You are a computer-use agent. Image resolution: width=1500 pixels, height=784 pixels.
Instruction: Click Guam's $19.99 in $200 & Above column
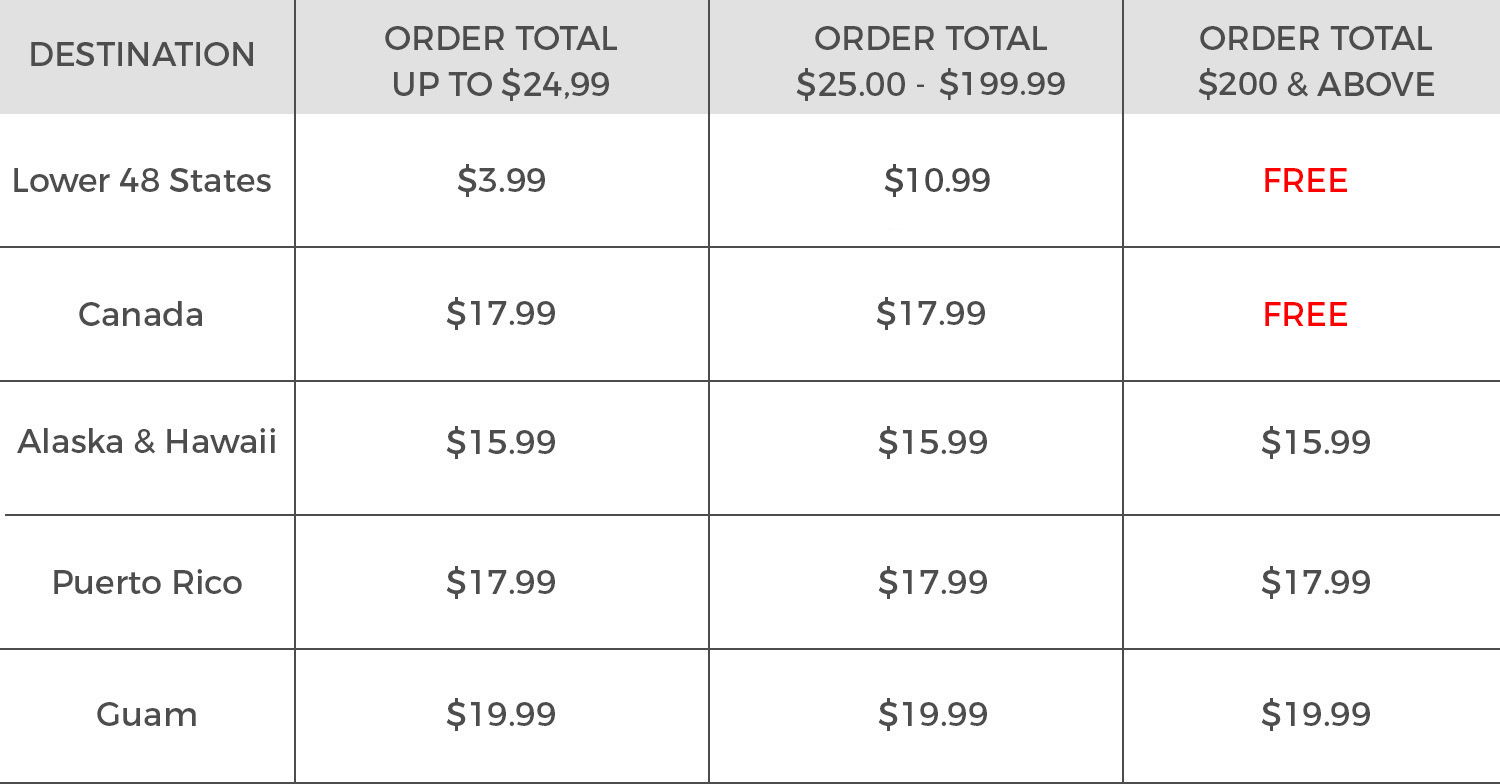pos(1316,714)
